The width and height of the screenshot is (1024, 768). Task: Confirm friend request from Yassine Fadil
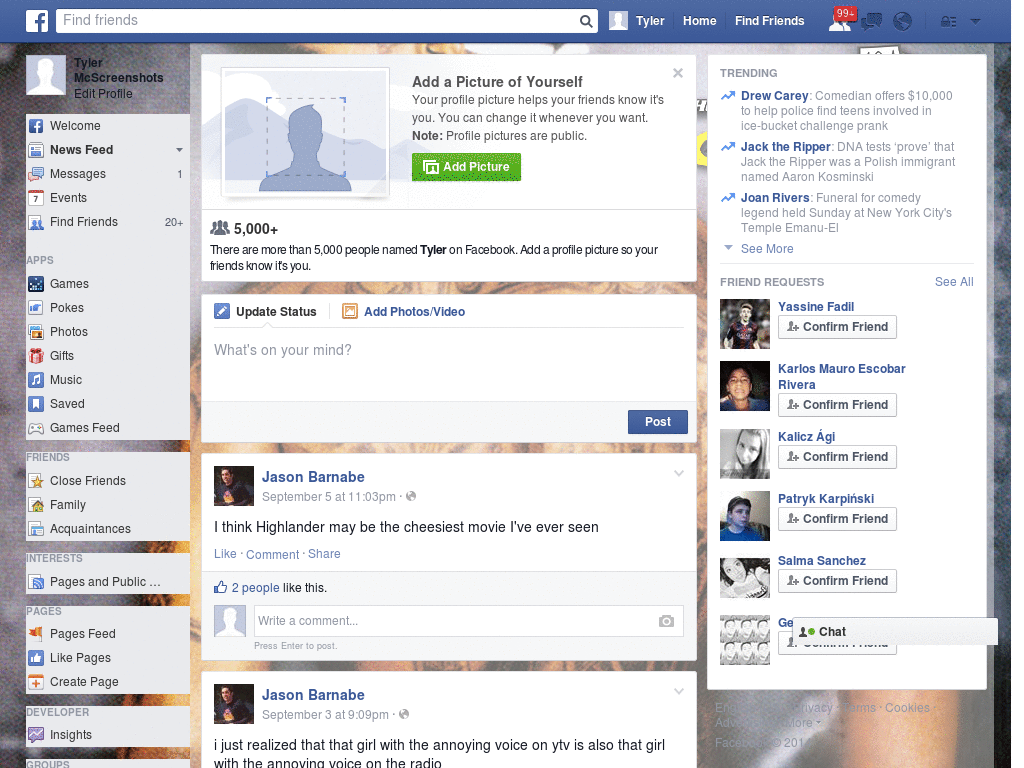coord(837,327)
